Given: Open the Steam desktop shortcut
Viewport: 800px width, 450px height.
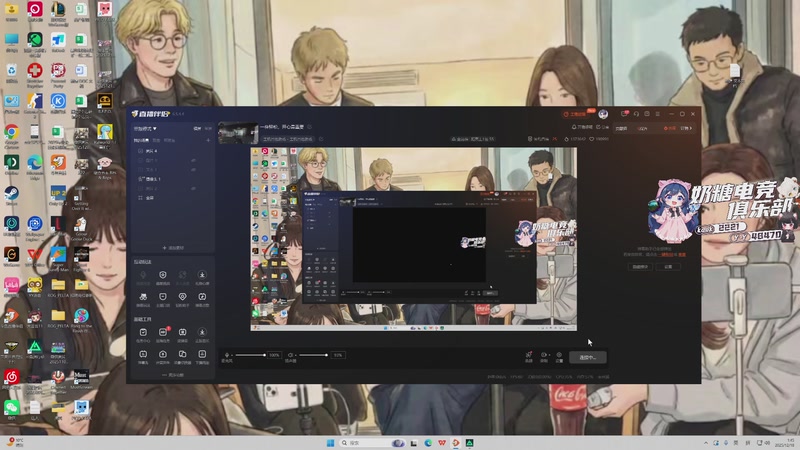Looking at the screenshot, I should 11,196.
